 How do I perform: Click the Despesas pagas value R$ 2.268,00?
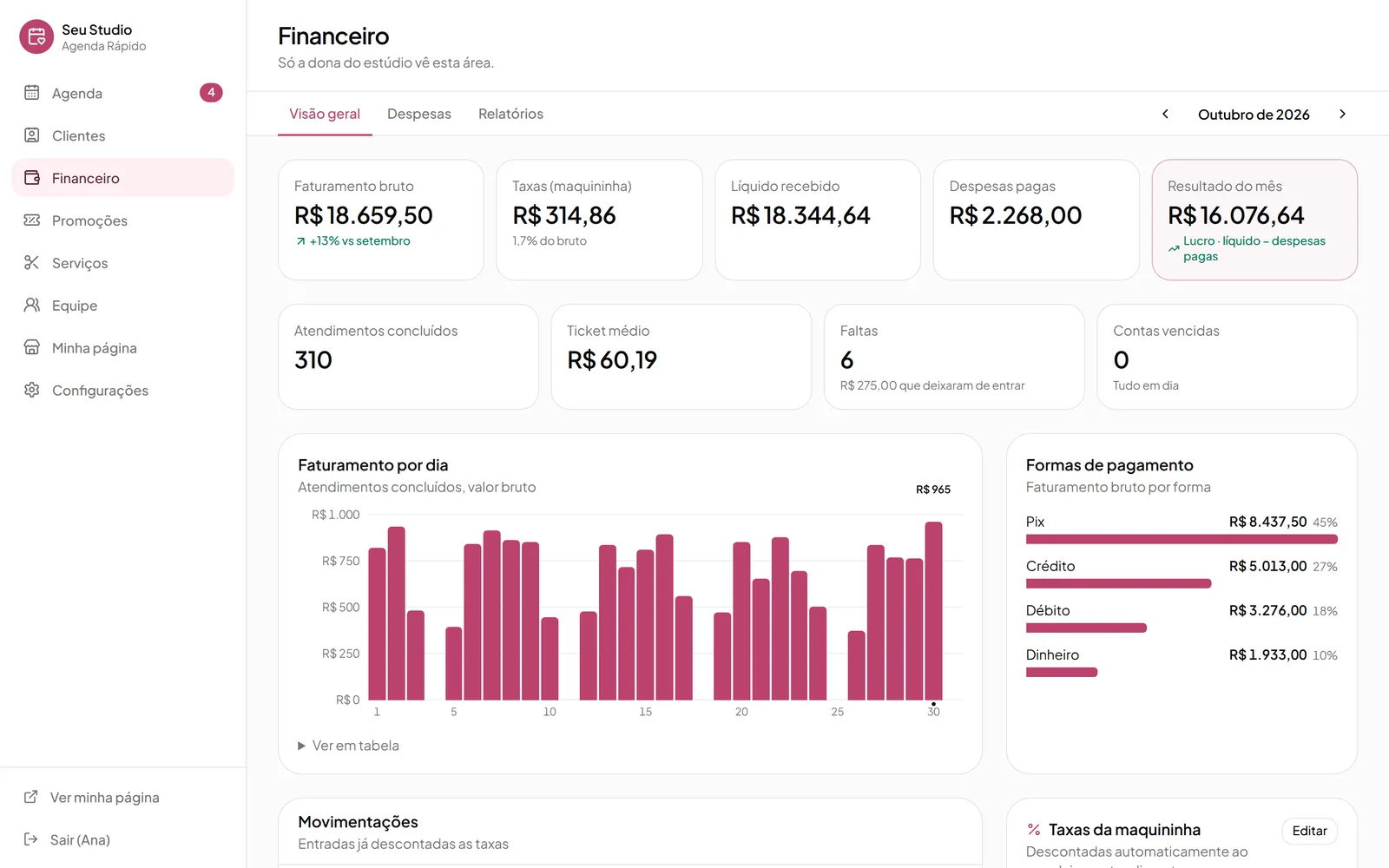(x=1016, y=215)
